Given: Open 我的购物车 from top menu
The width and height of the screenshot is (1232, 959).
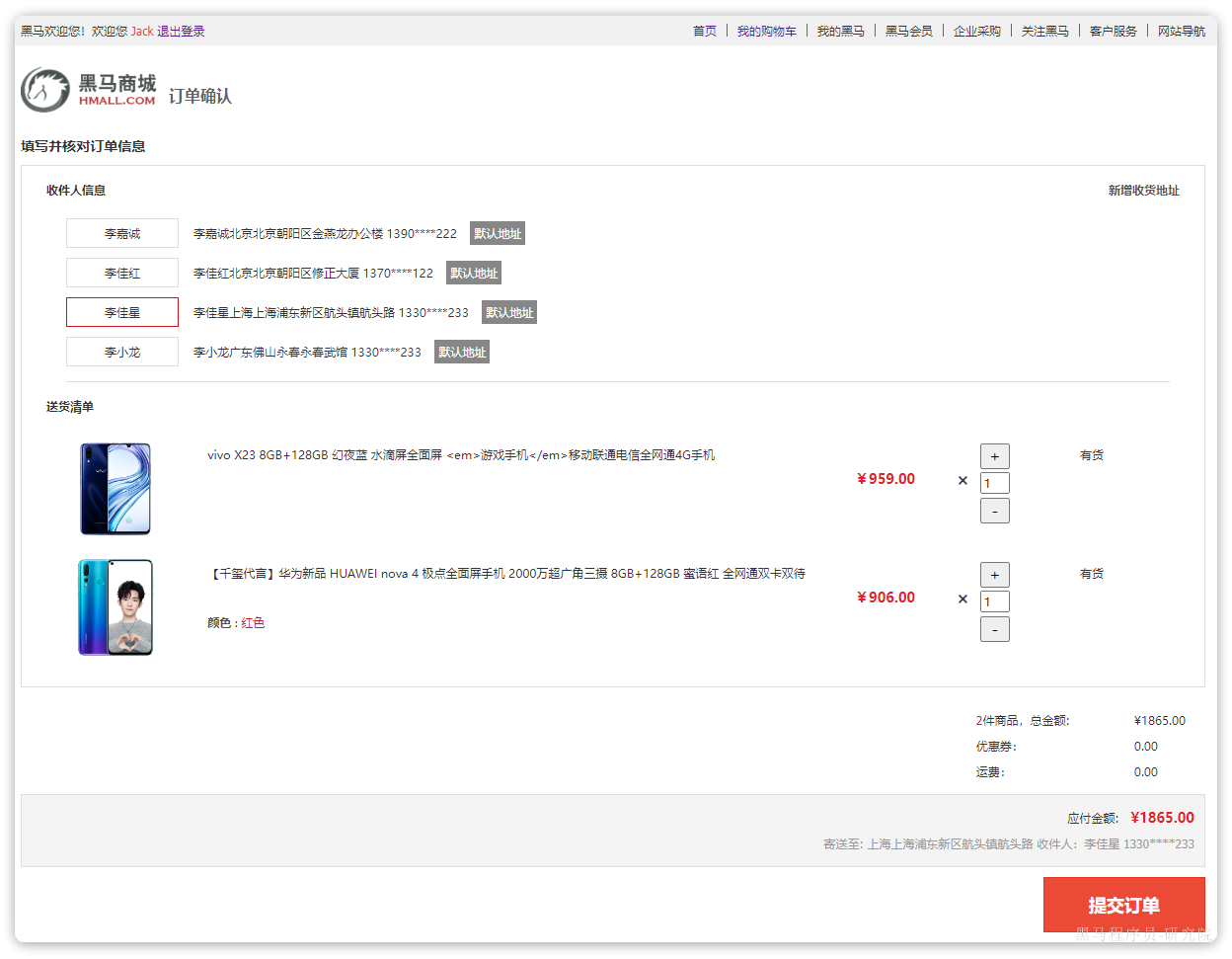Looking at the screenshot, I should 766,32.
